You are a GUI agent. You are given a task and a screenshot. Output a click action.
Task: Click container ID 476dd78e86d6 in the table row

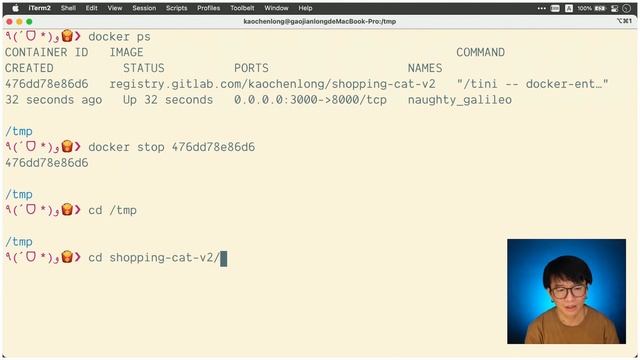(x=47, y=84)
